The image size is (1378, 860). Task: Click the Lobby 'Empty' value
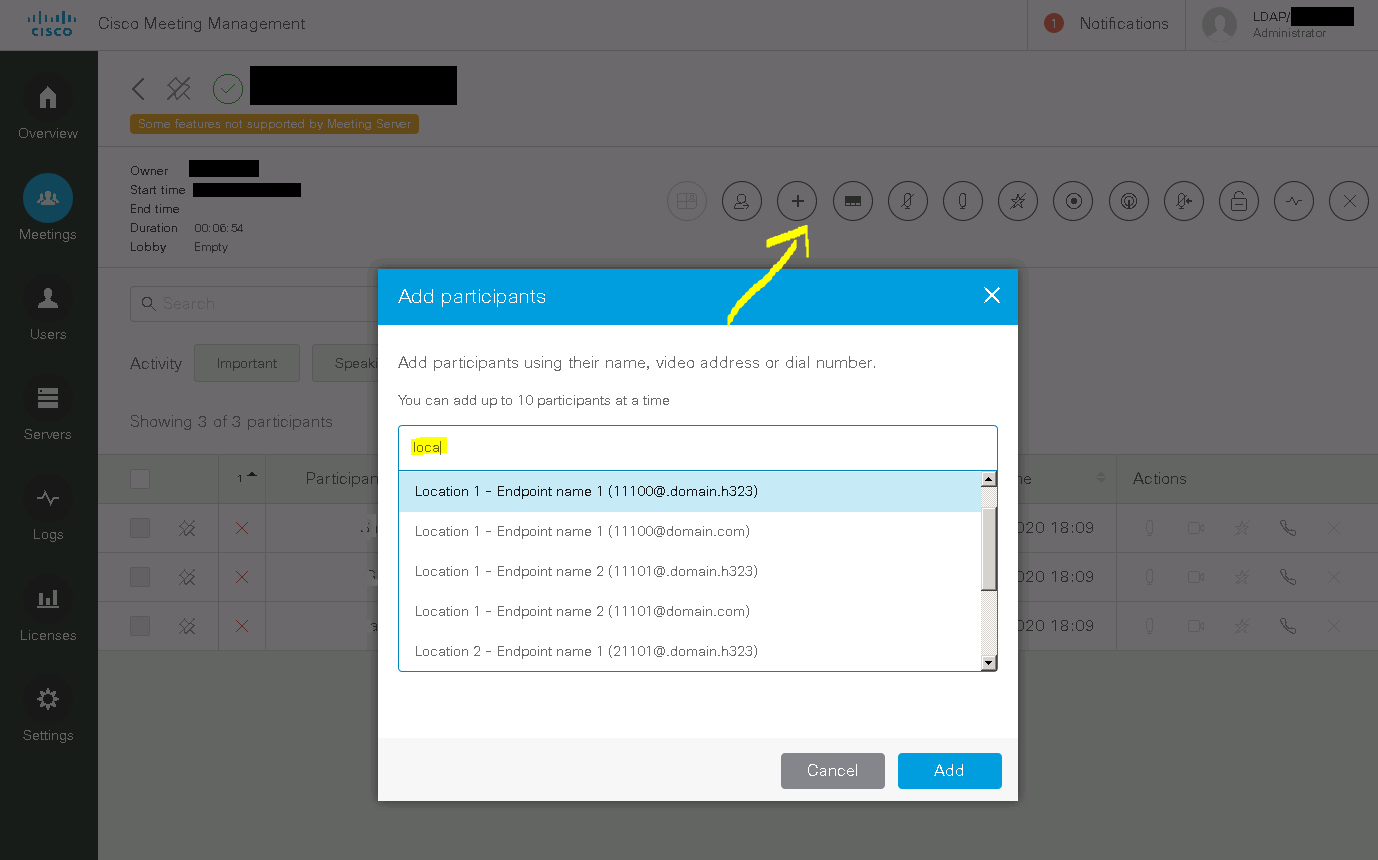coord(211,247)
